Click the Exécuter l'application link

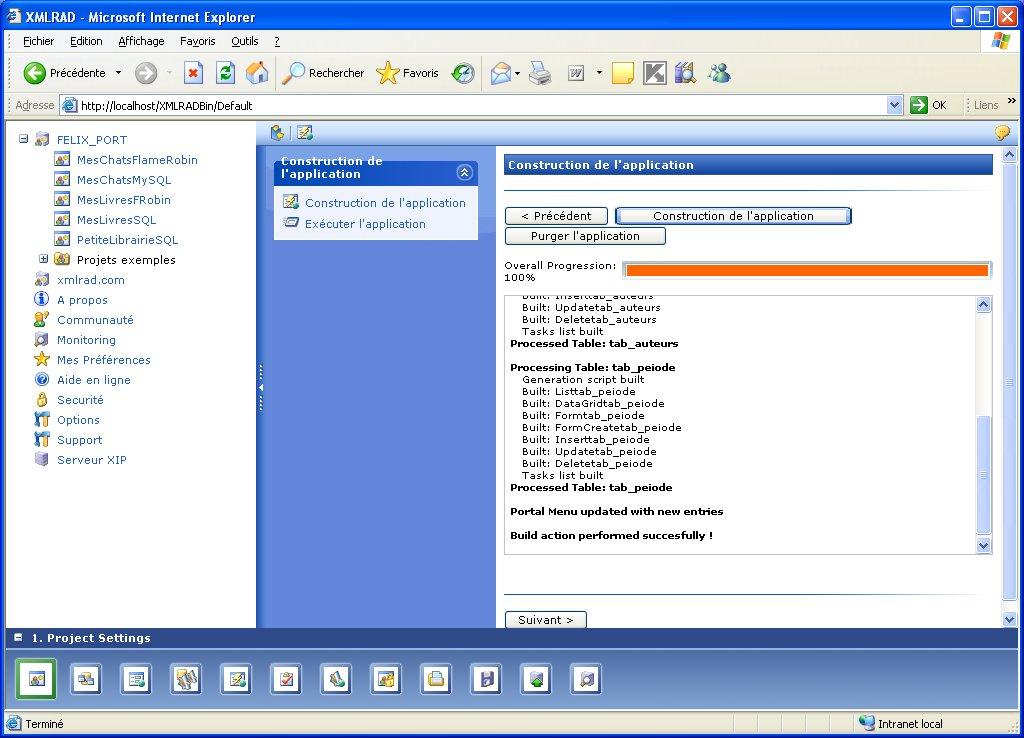pos(365,224)
